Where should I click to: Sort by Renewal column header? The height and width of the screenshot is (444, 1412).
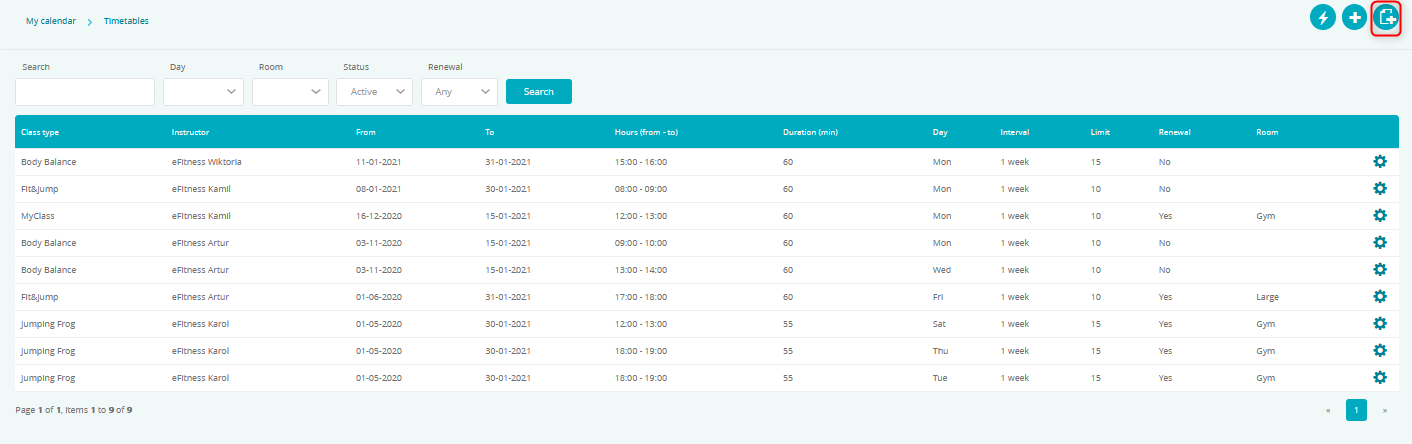[1175, 132]
